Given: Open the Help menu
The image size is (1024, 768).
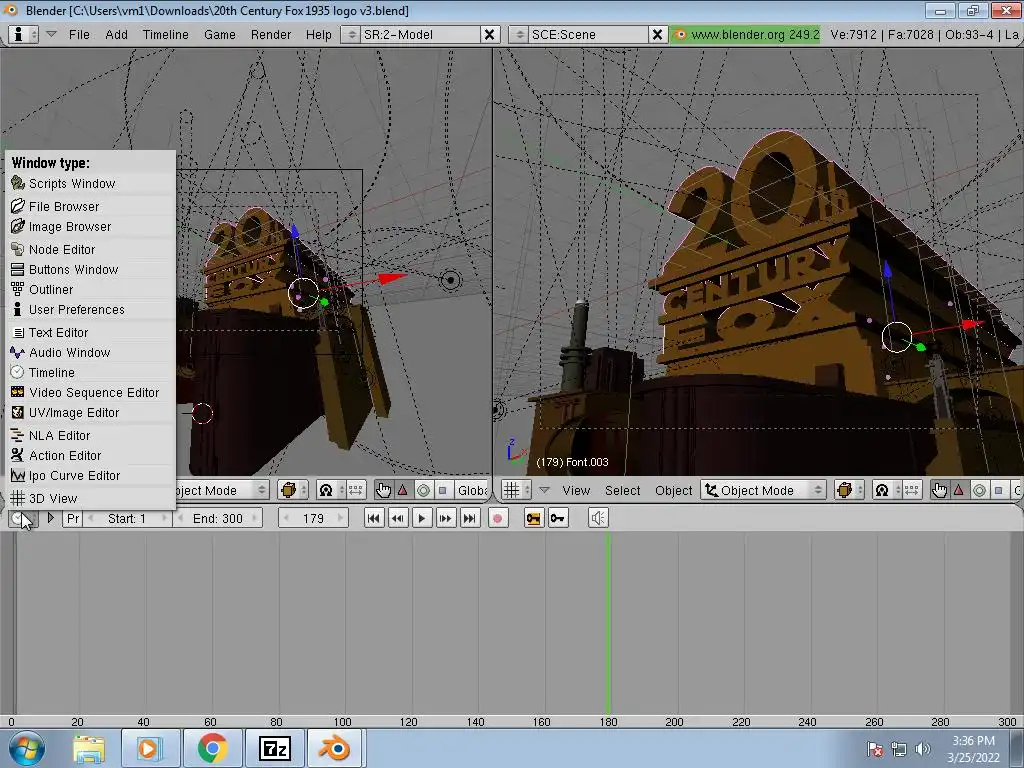Looking at the screenshot, I should tap(319, 35).
